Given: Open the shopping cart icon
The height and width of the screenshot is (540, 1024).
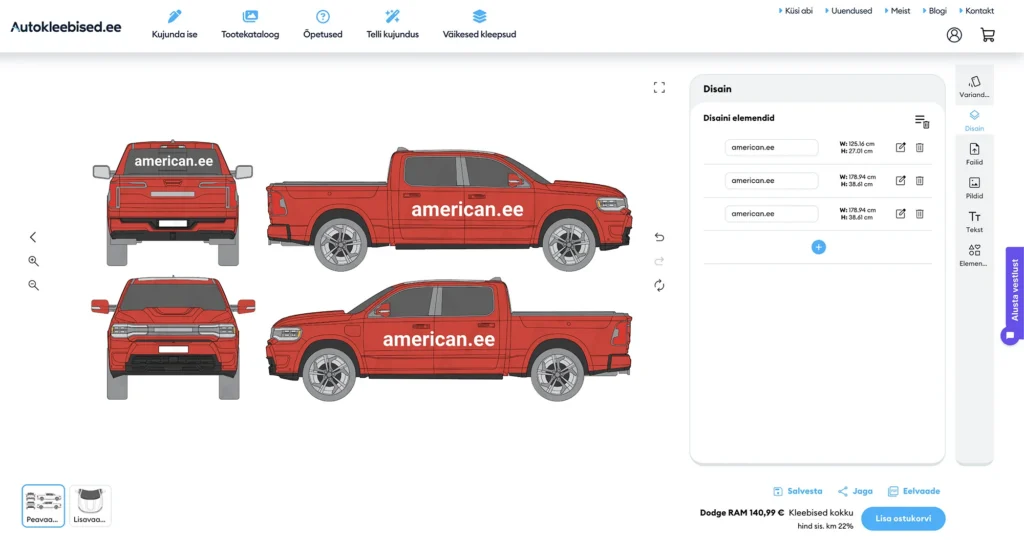Looking at the screenshot, I should (x=987, y=35).
